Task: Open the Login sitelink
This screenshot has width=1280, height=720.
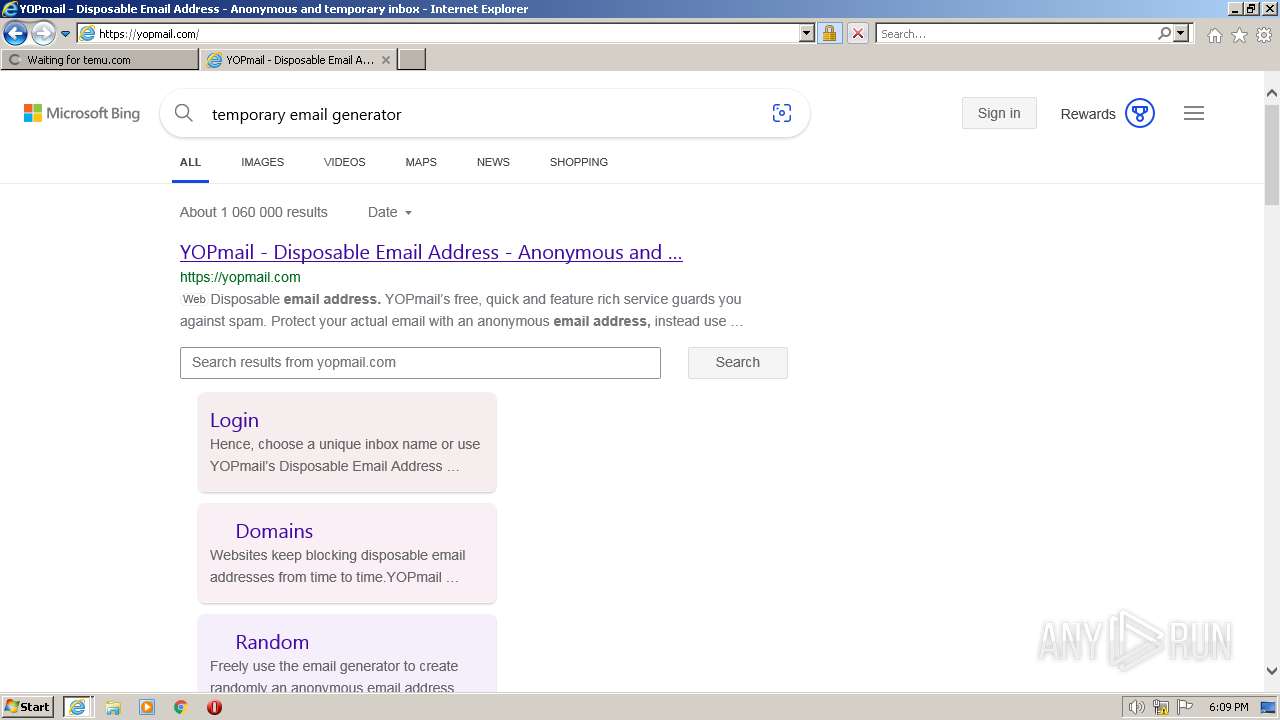Action: (x=234, y=420)
